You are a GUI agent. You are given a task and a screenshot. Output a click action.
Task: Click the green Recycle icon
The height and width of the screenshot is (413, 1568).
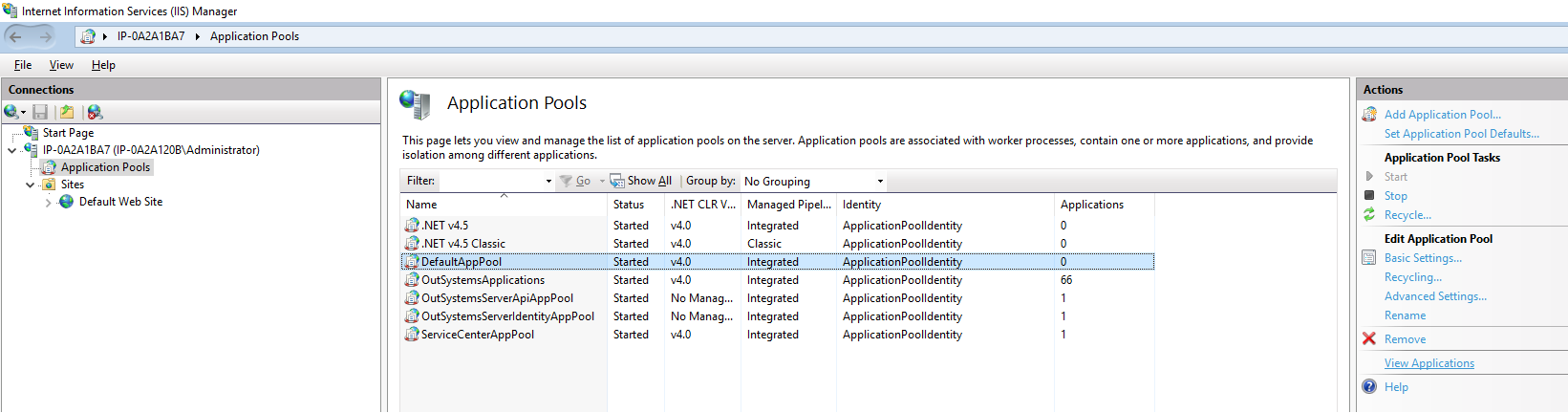(1369, 214)
